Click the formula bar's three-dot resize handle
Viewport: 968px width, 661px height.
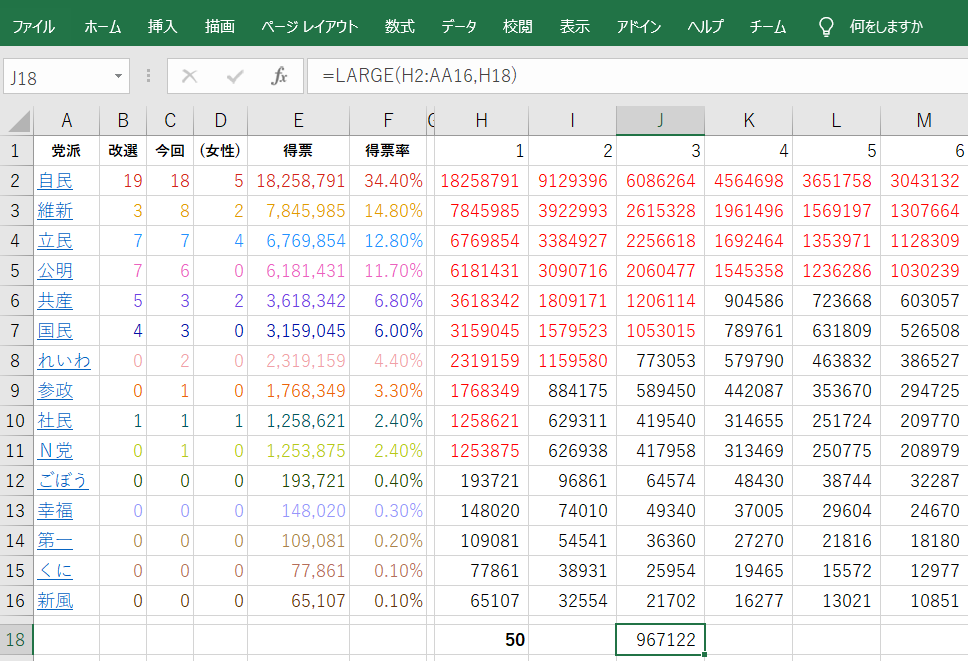point(149,77)
